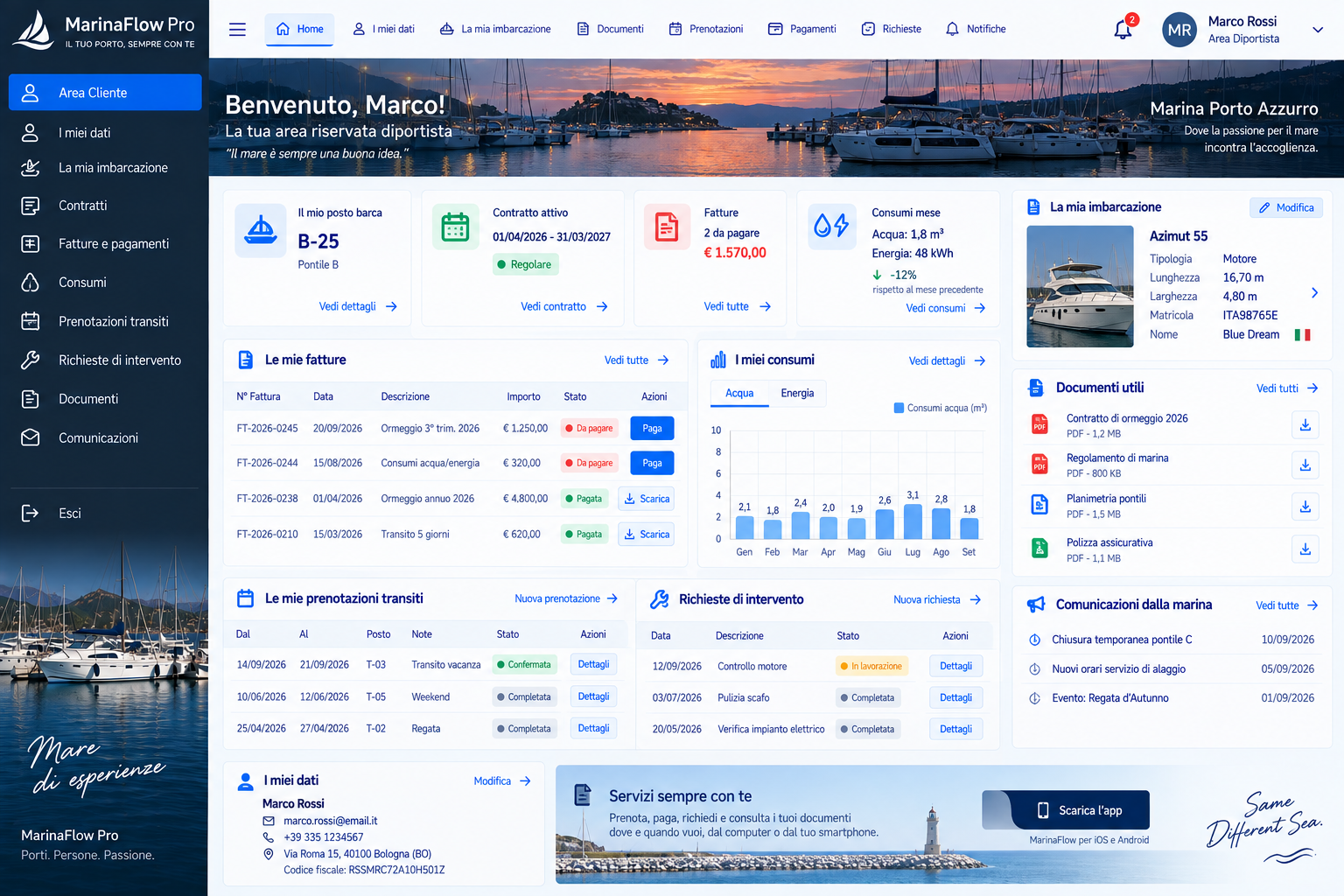Click Modifica link in I miei dati card

tap(502, 780)
